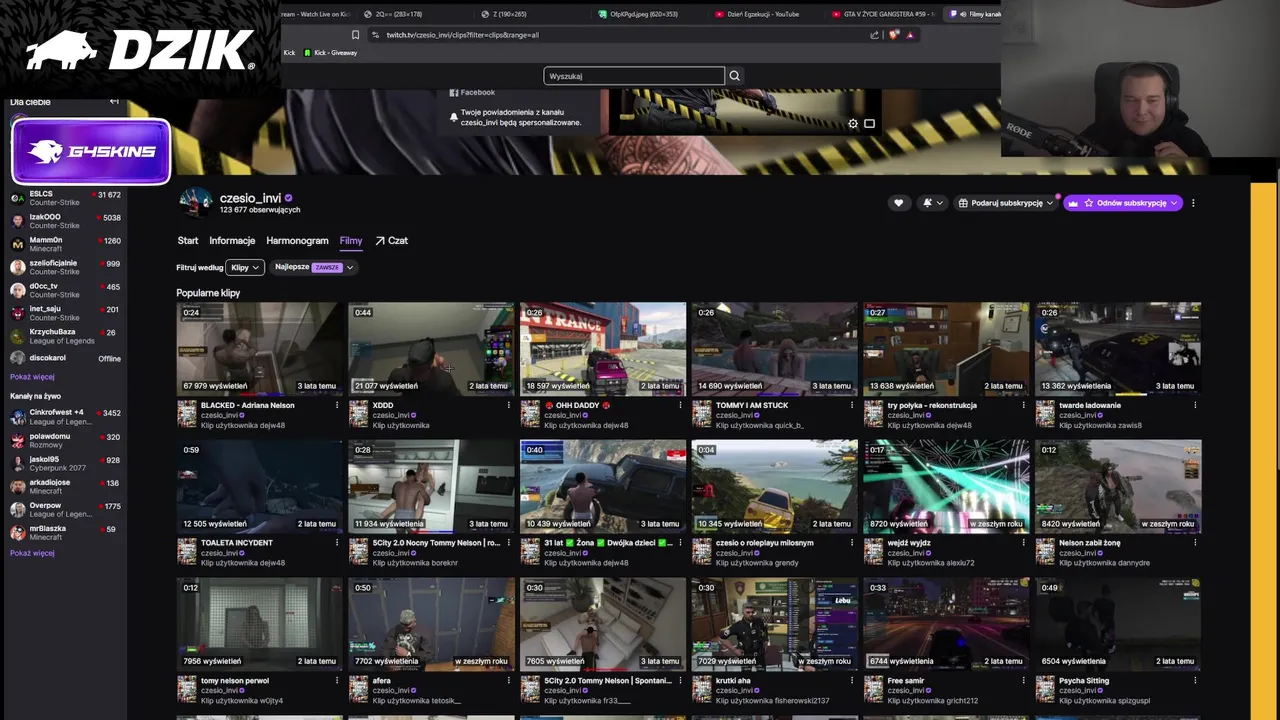Open IzakOOO channel in sidebar
The width and height of the screenshot is (1280, 720).
64,221
